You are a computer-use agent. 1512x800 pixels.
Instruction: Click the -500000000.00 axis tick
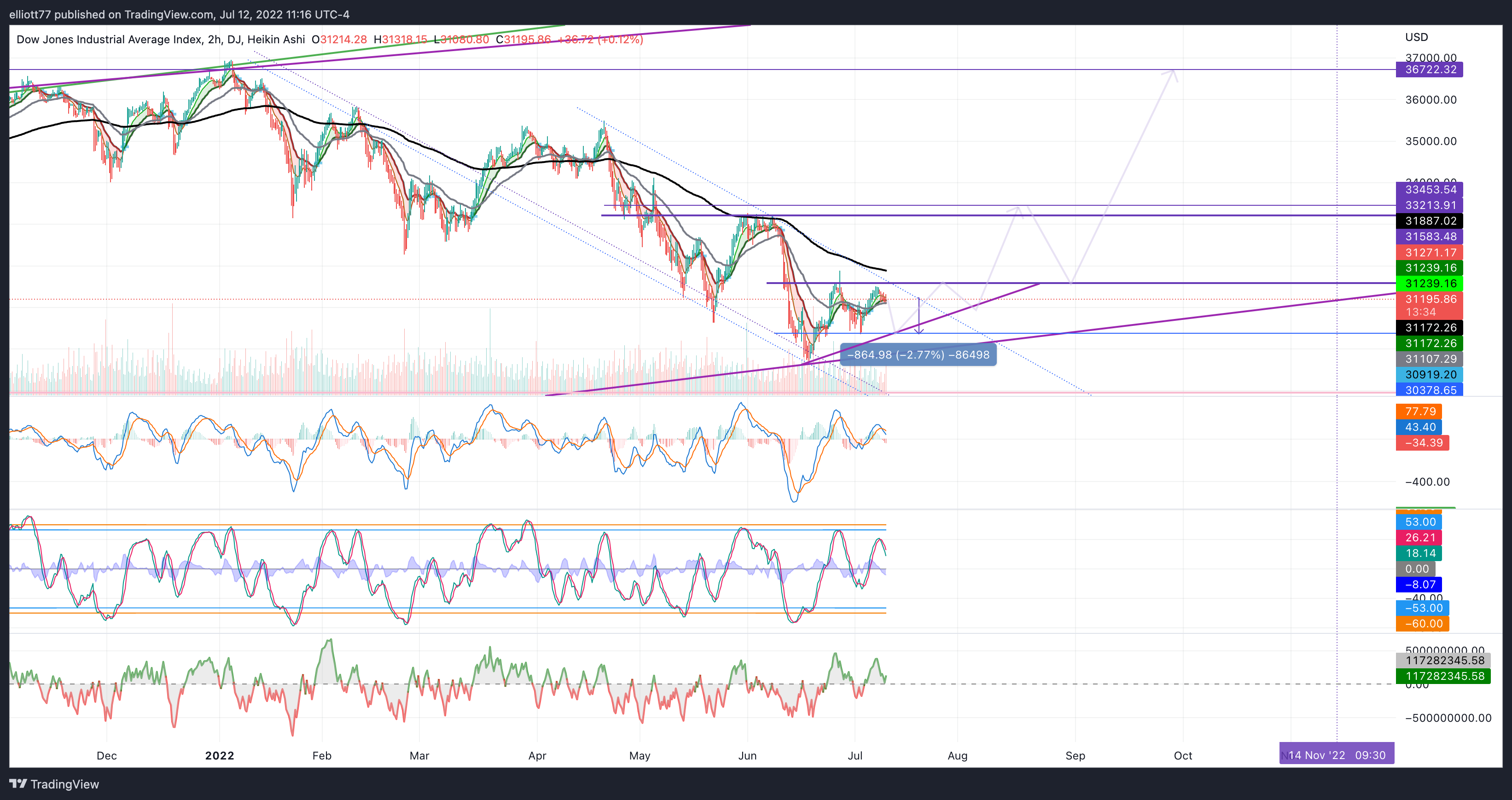[1448, 718]
